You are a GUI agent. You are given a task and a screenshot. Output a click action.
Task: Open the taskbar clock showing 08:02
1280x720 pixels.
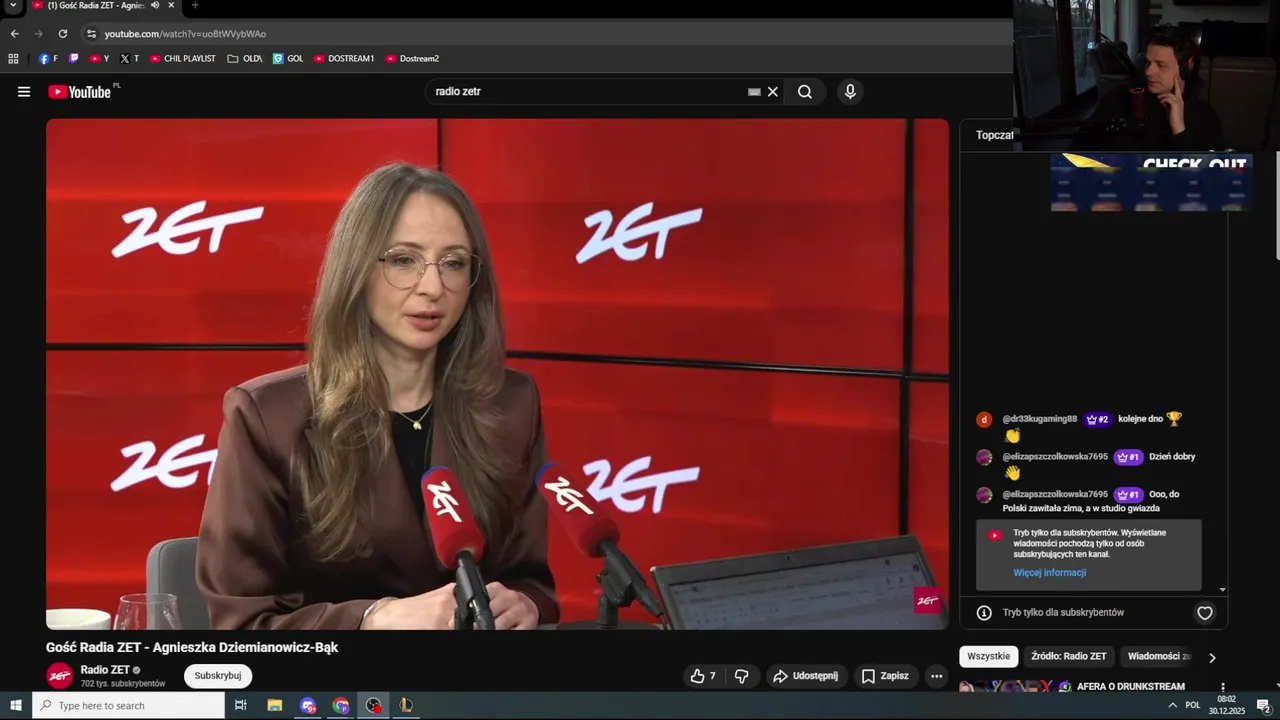[1227, 705]
